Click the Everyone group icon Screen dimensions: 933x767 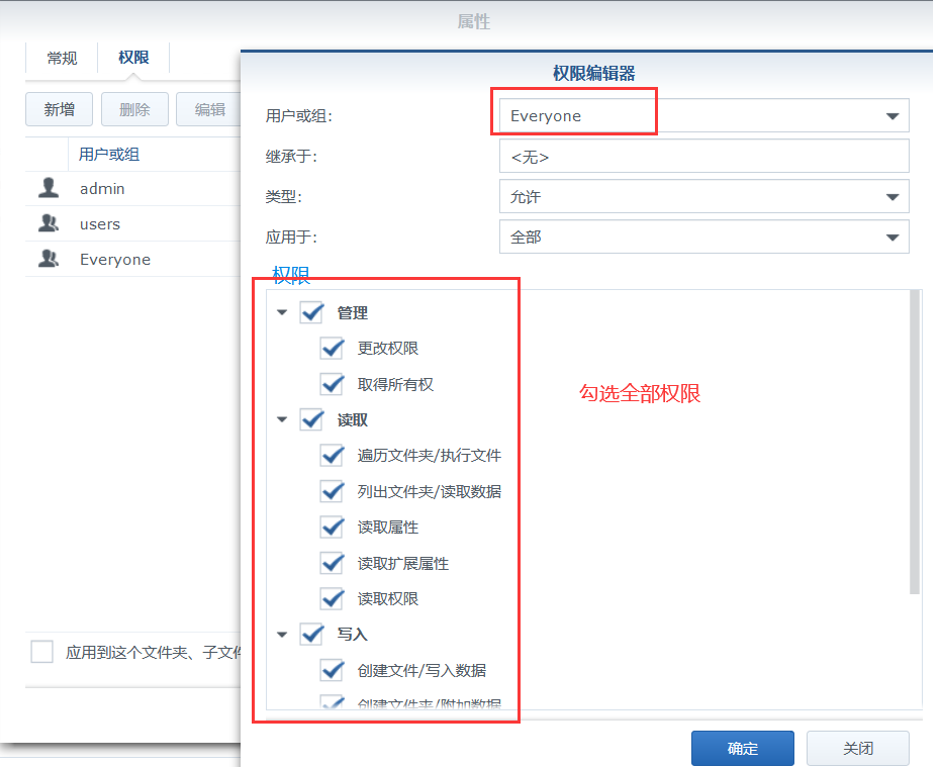coord(47,259)
